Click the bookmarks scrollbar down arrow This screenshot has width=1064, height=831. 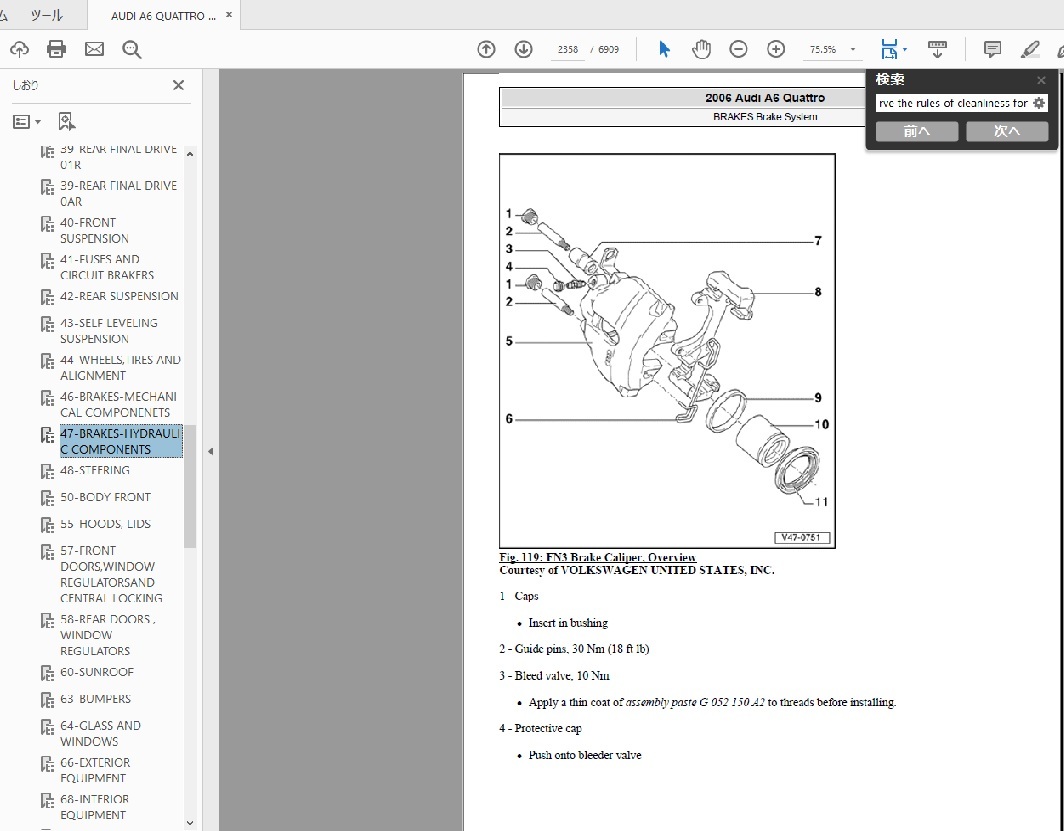tap(190, 823)
